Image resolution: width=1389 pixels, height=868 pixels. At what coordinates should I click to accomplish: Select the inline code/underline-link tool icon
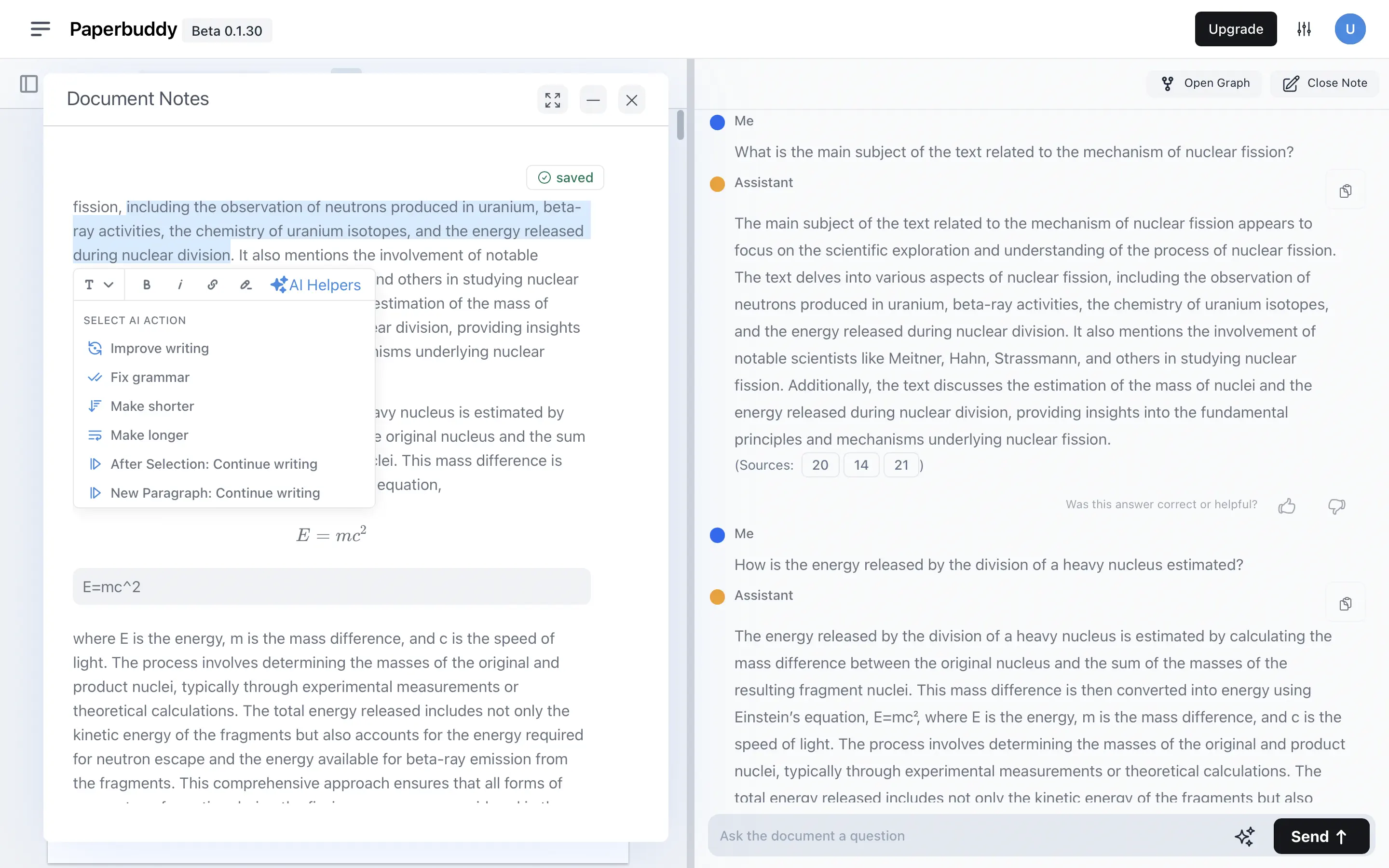tap(245, 285)
